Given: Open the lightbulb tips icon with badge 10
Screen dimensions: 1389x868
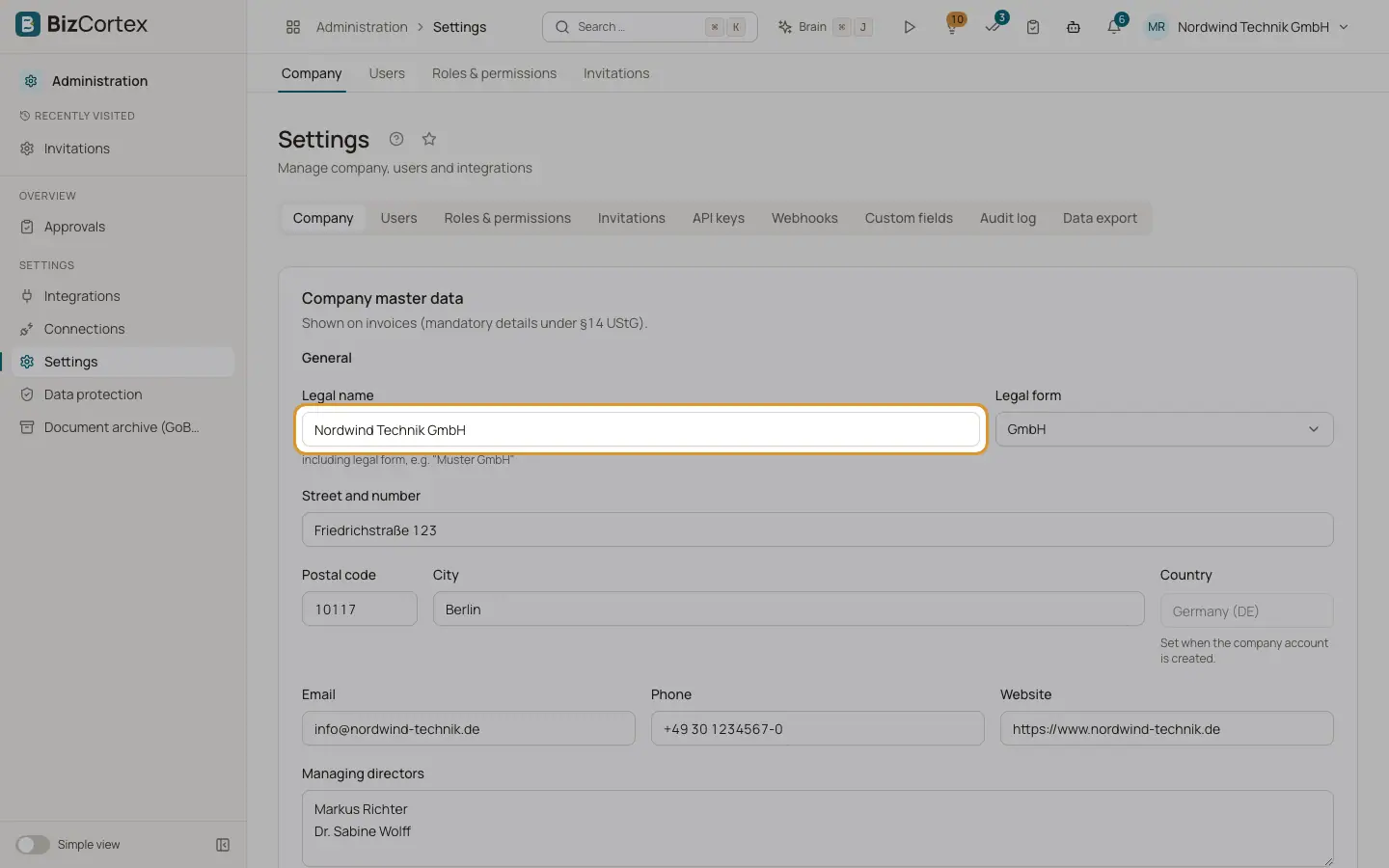Looking at the screenshot, I should [x=953, y=26].
